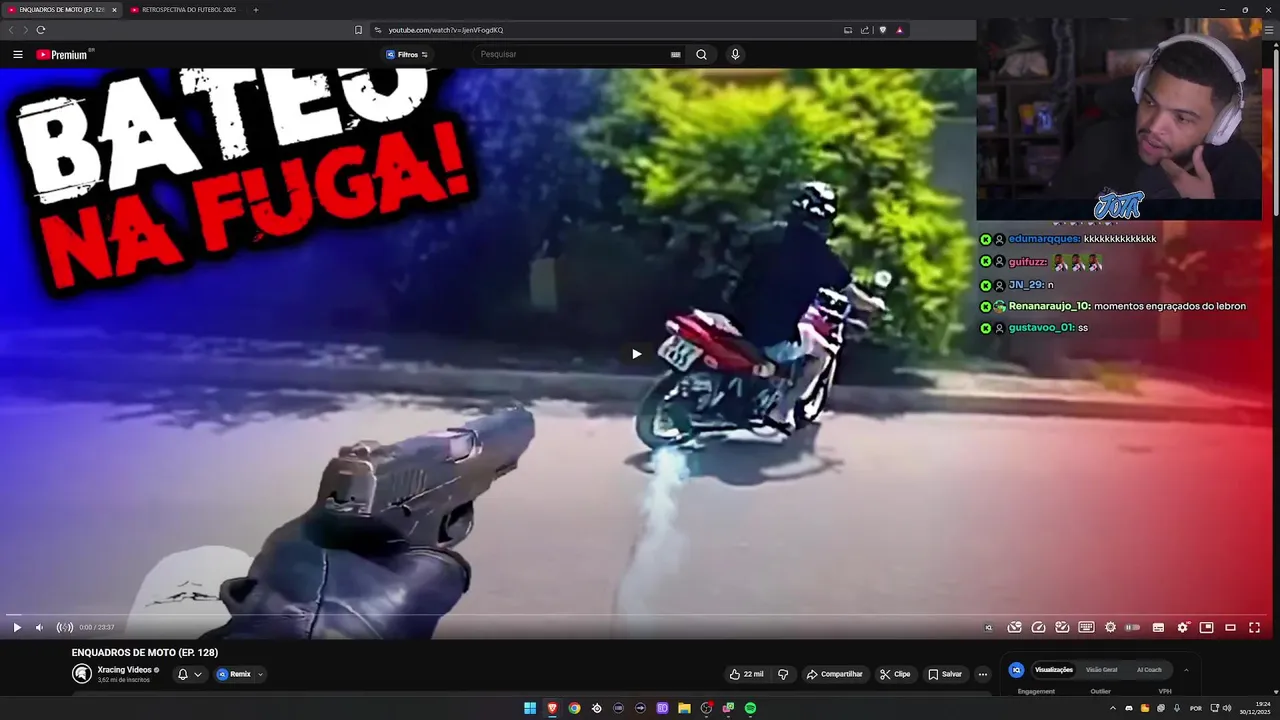Open keyboard shortcuts icon in player

1086,628
